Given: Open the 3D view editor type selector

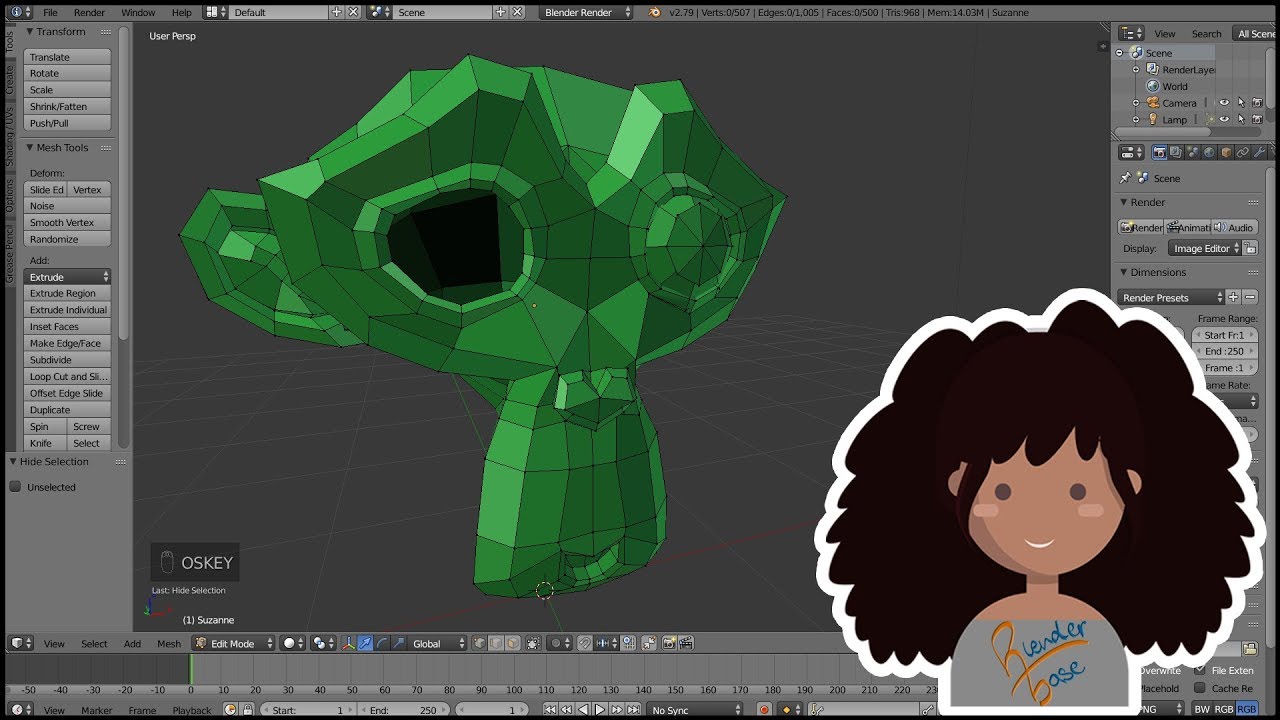Looking at the screenshot, I should tap(21, 643).
